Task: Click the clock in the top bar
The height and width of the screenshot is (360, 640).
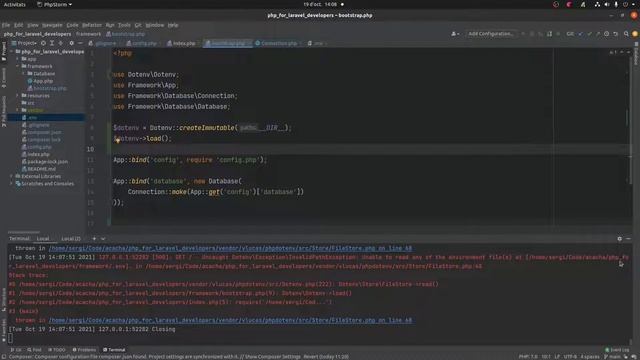Action: (x=320, y=4)
